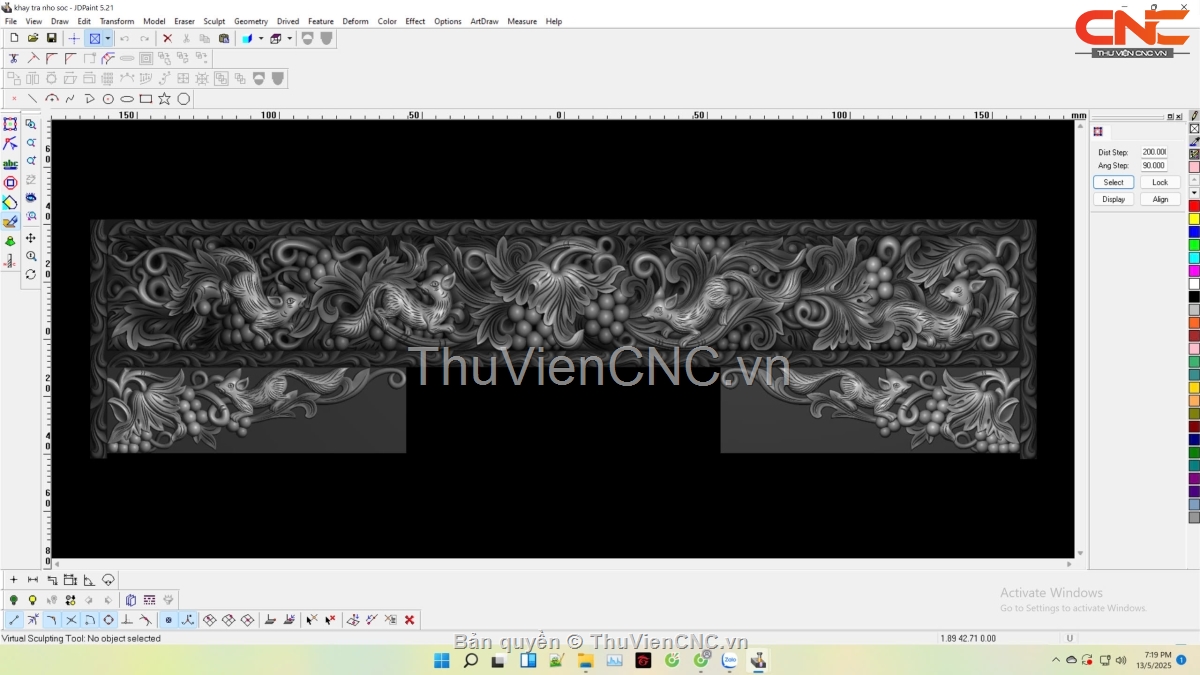Toggle the crosshair cursor button in toolbar
The image size is (1200, 675).
[x=74, y=38]
